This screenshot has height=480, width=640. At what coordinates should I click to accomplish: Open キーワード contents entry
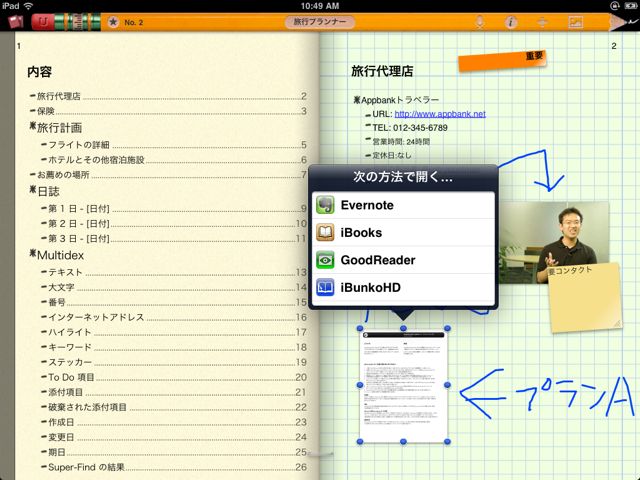tap(174, 347)
